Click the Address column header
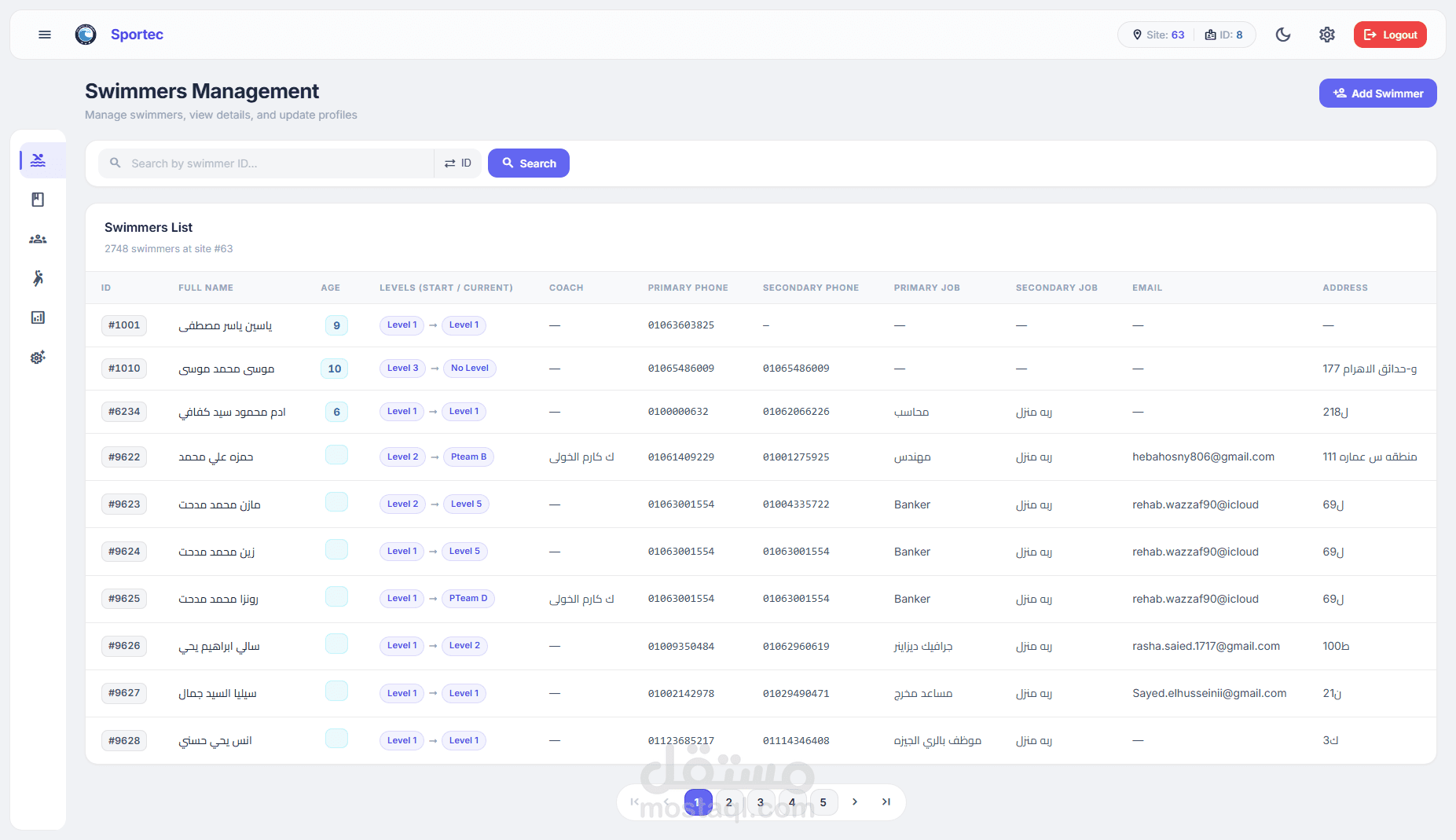The width and height of the screenshot is (1456, 840). (1344, 288)
